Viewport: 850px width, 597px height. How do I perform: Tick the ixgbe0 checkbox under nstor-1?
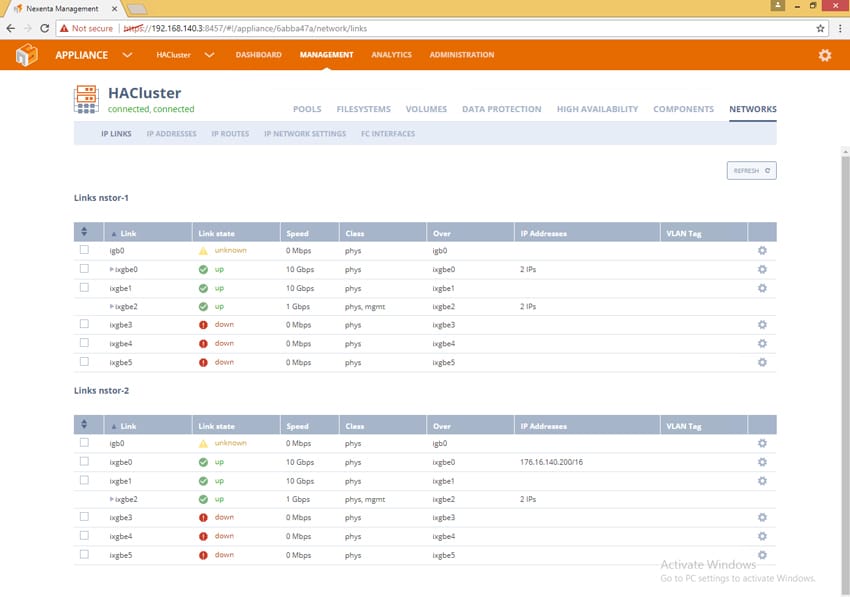coord(84,269)
